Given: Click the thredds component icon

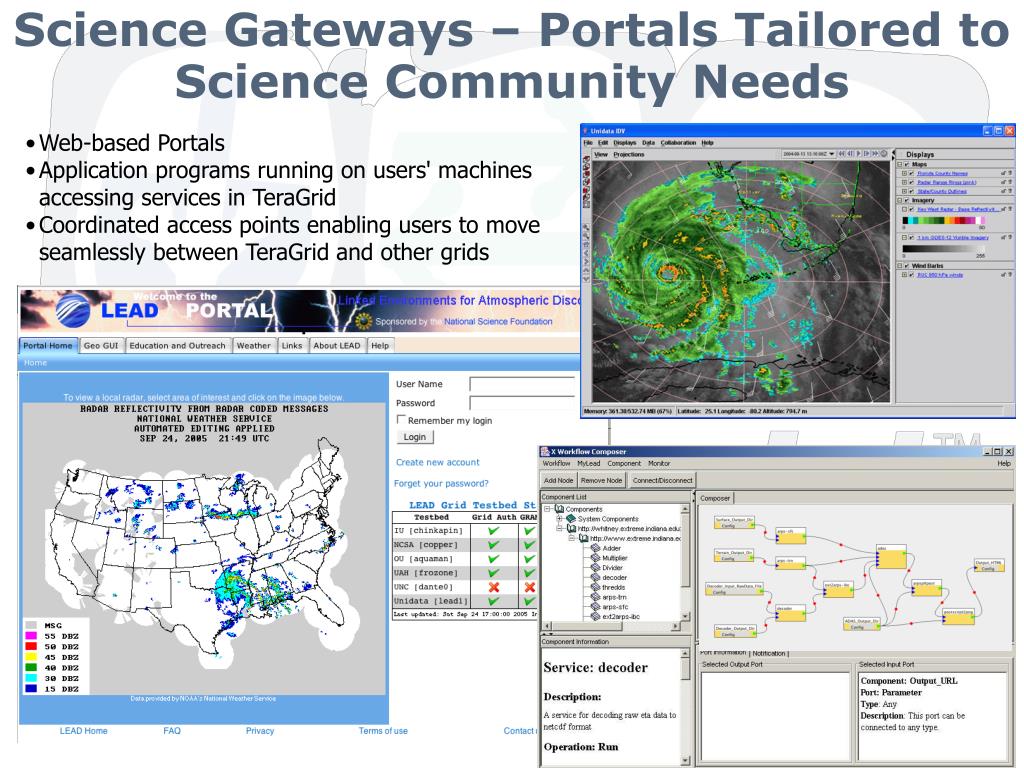Looking at the screenshot, I should pyautogui.click(x=596, y=587).
